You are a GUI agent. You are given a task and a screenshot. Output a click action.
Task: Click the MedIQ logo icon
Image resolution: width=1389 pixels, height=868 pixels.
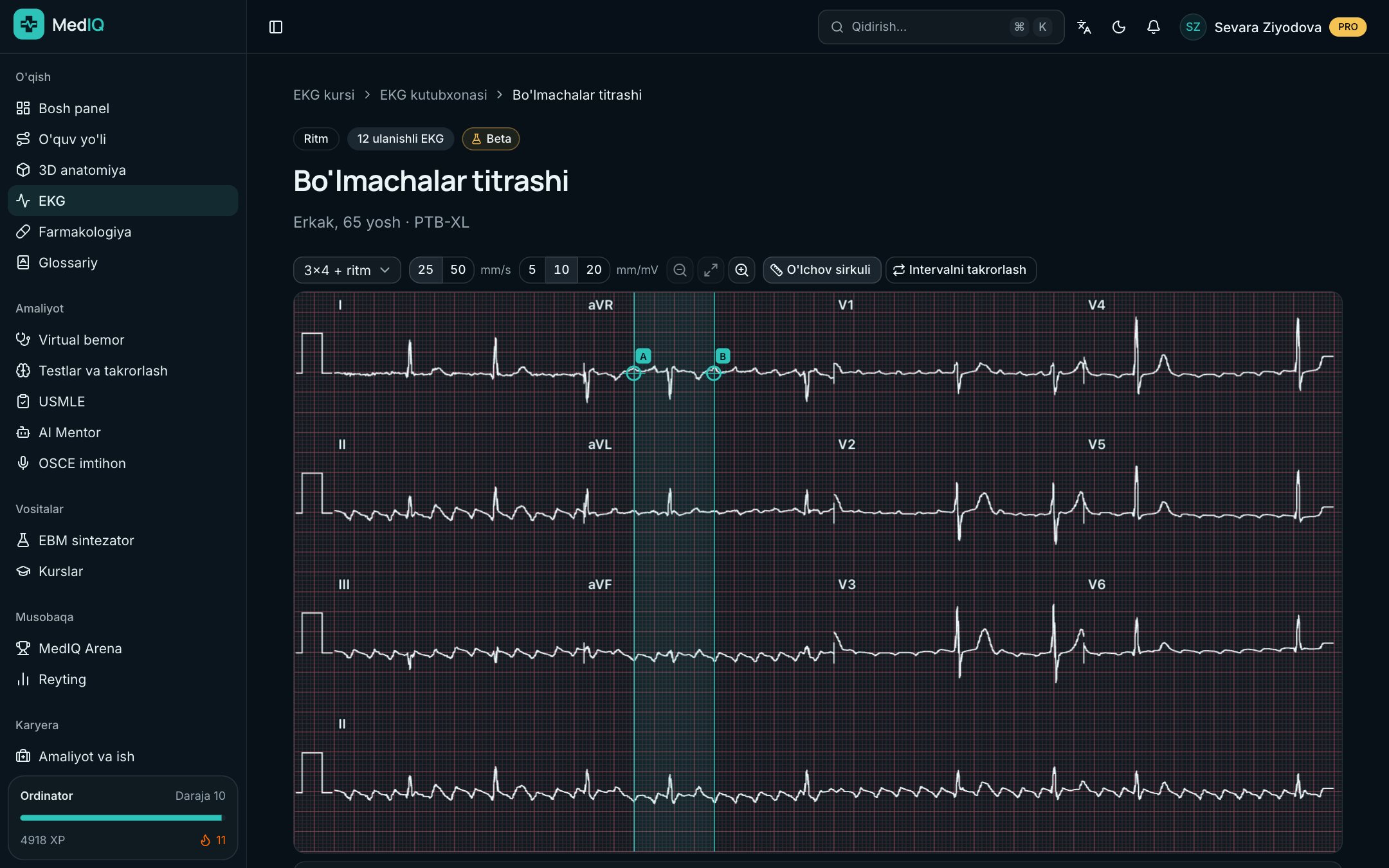tap(29, 24)
